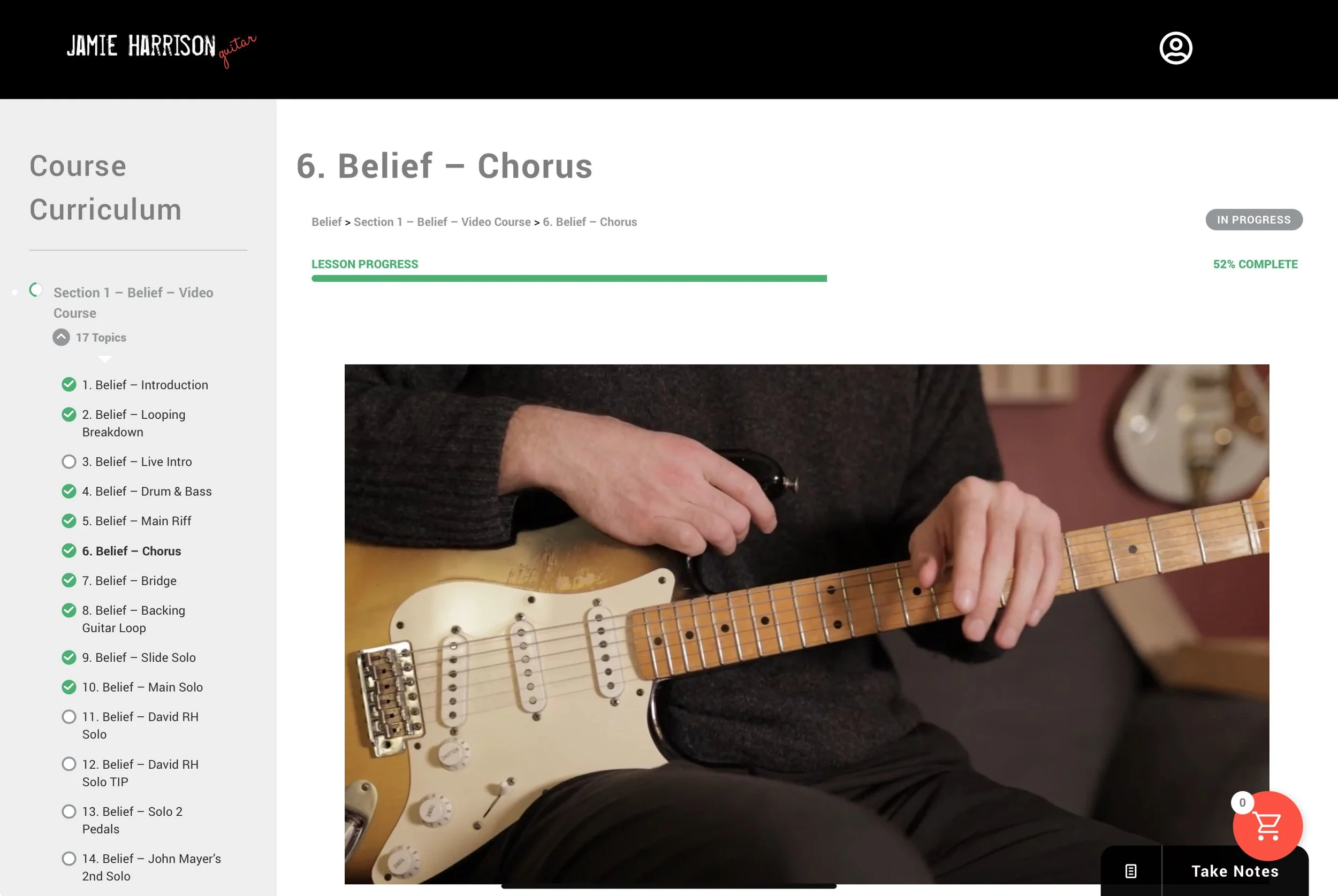The width and height of the screenshot is (1338, 896).
Task: Play the guitar lesson video
Action: point(807,624)
